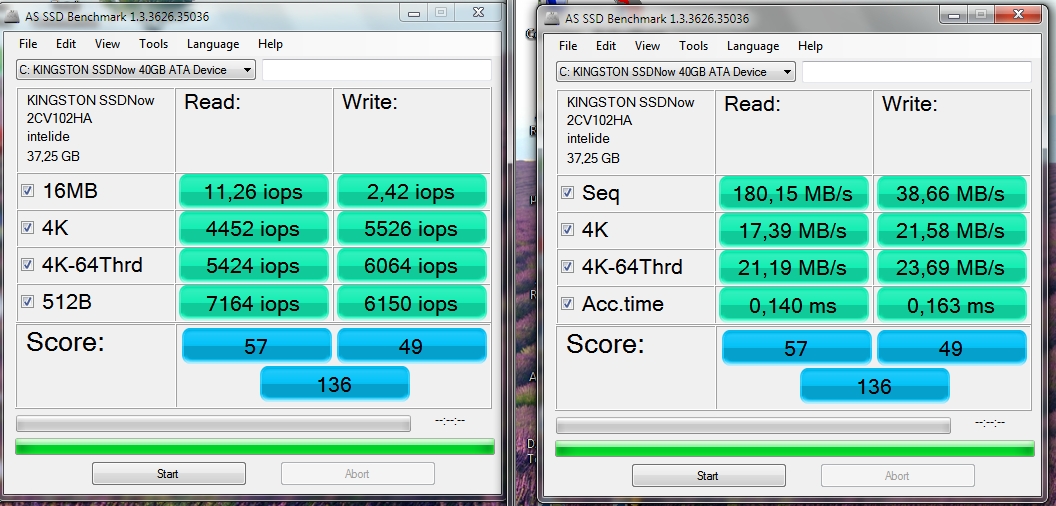The image size is (1056, 506).
Task: Click the 4452 iops read result
Action: [253, 228]
